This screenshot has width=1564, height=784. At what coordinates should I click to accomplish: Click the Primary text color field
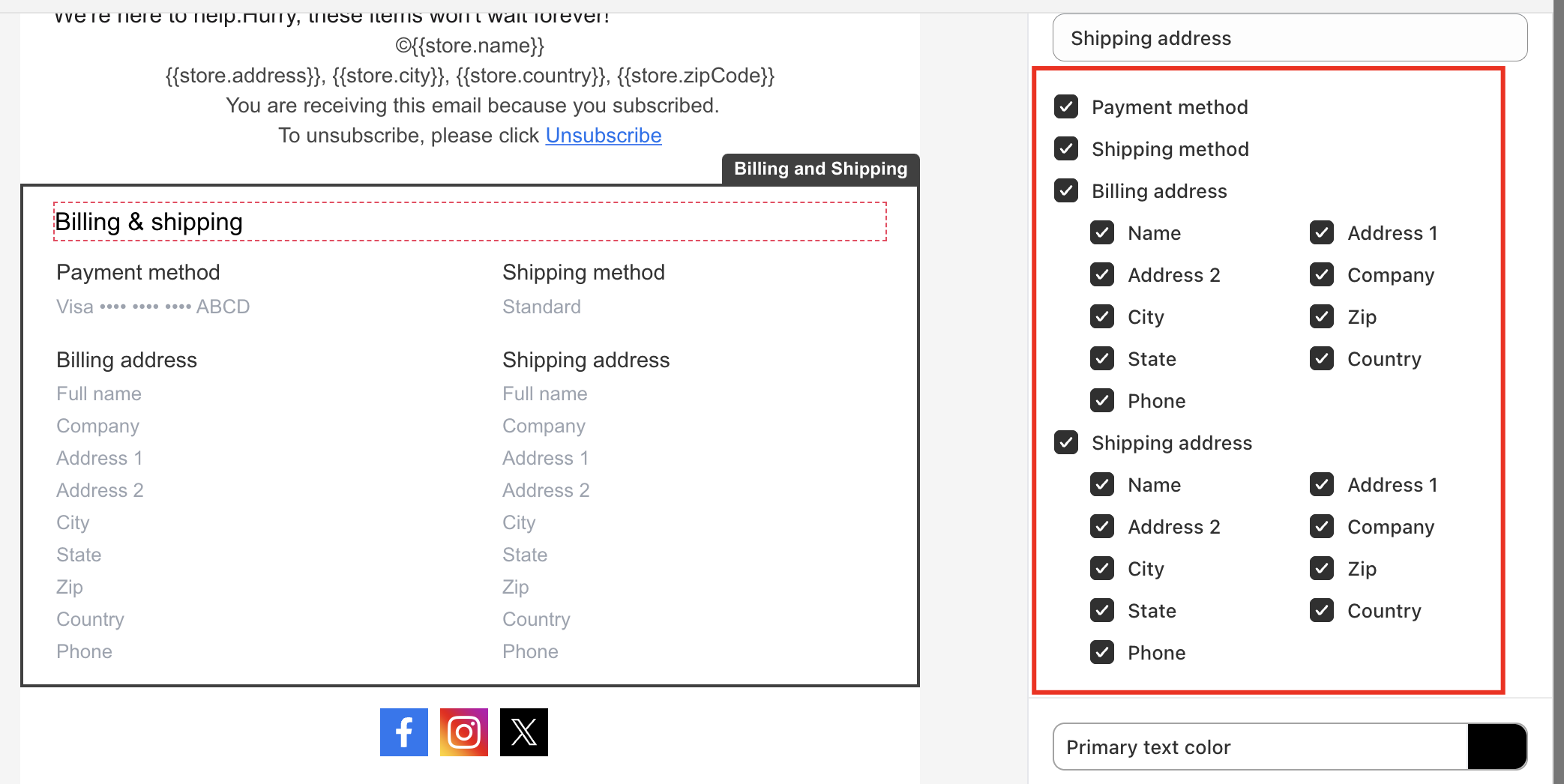click(x=1260, y=747)
